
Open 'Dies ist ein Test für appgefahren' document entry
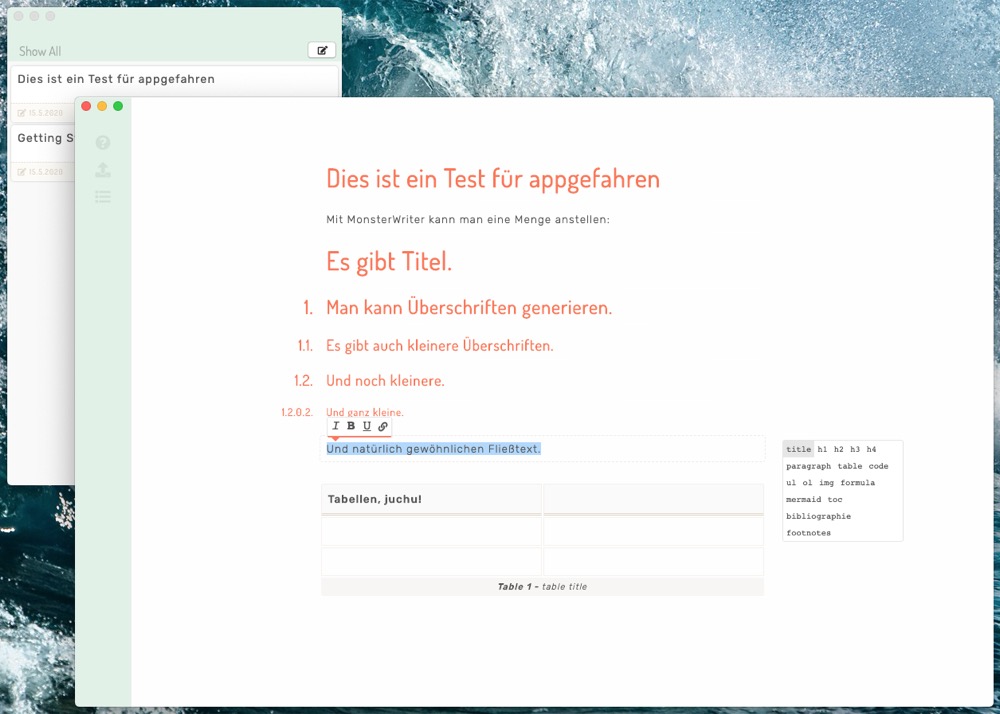pos(116,79)
